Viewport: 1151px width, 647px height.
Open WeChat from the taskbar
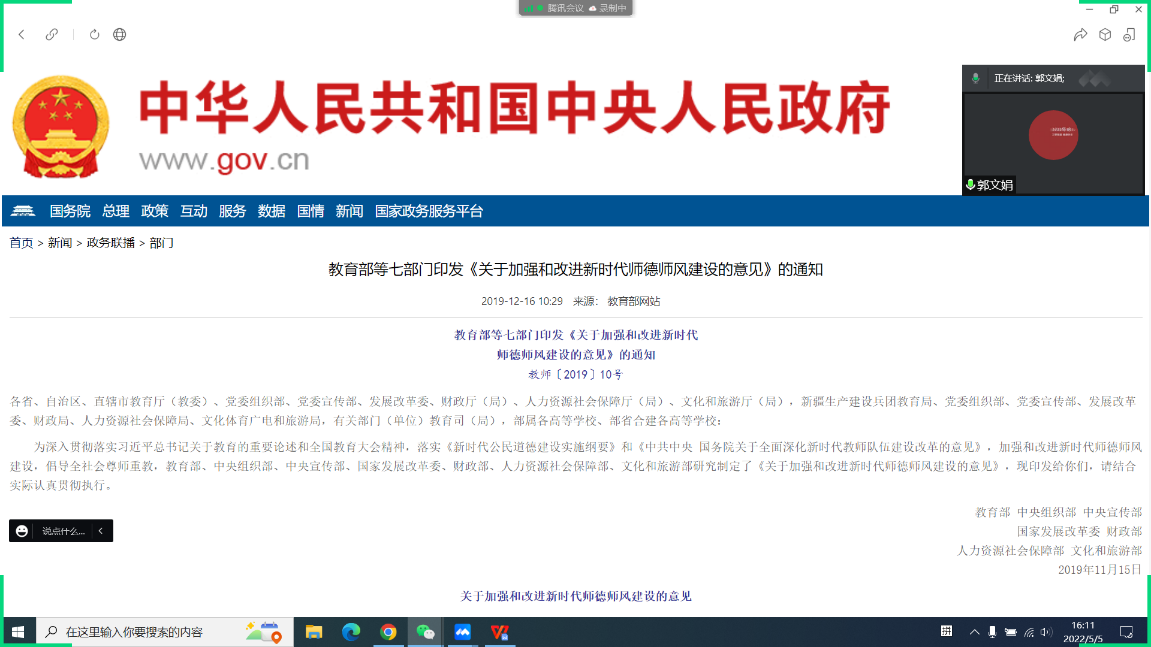pos(426,632)
